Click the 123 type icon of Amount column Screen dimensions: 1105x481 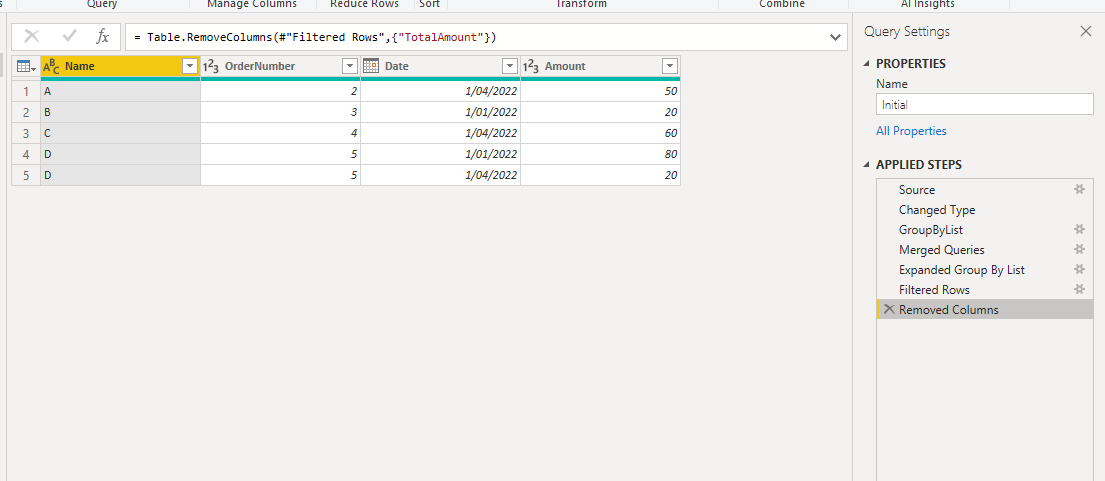pos(531,66)
